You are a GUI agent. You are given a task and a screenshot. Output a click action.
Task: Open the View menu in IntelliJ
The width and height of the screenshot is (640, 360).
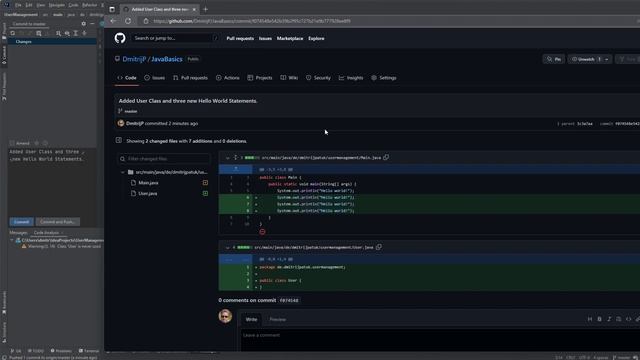click(41, 5)
